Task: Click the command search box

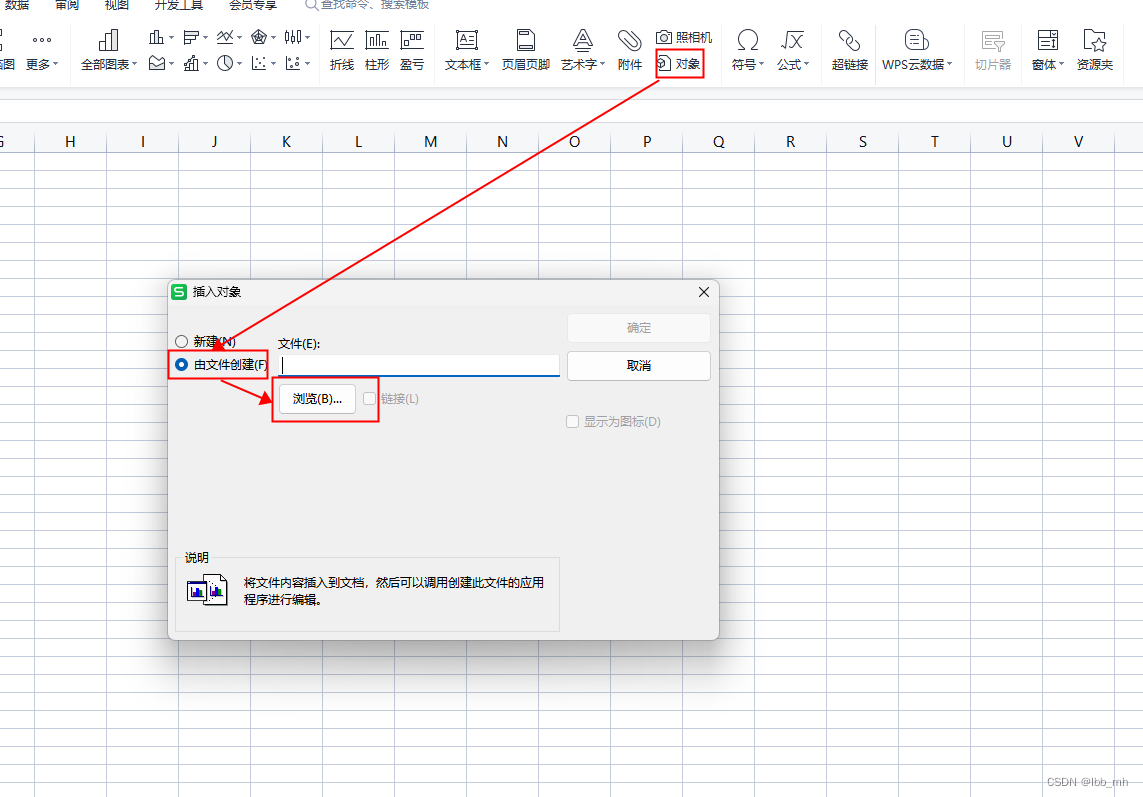Action: 367,5
